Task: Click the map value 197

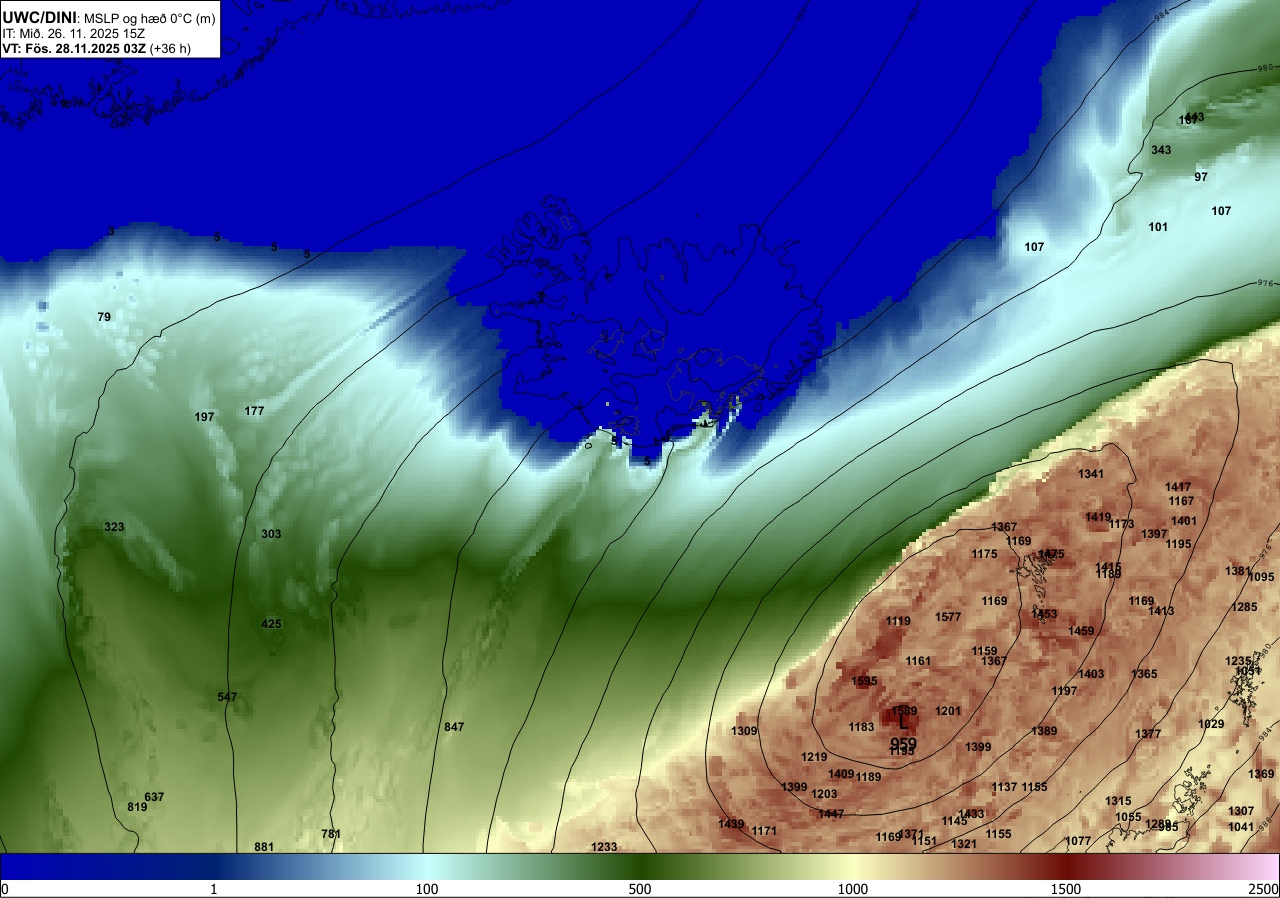Action: [204, 417]
